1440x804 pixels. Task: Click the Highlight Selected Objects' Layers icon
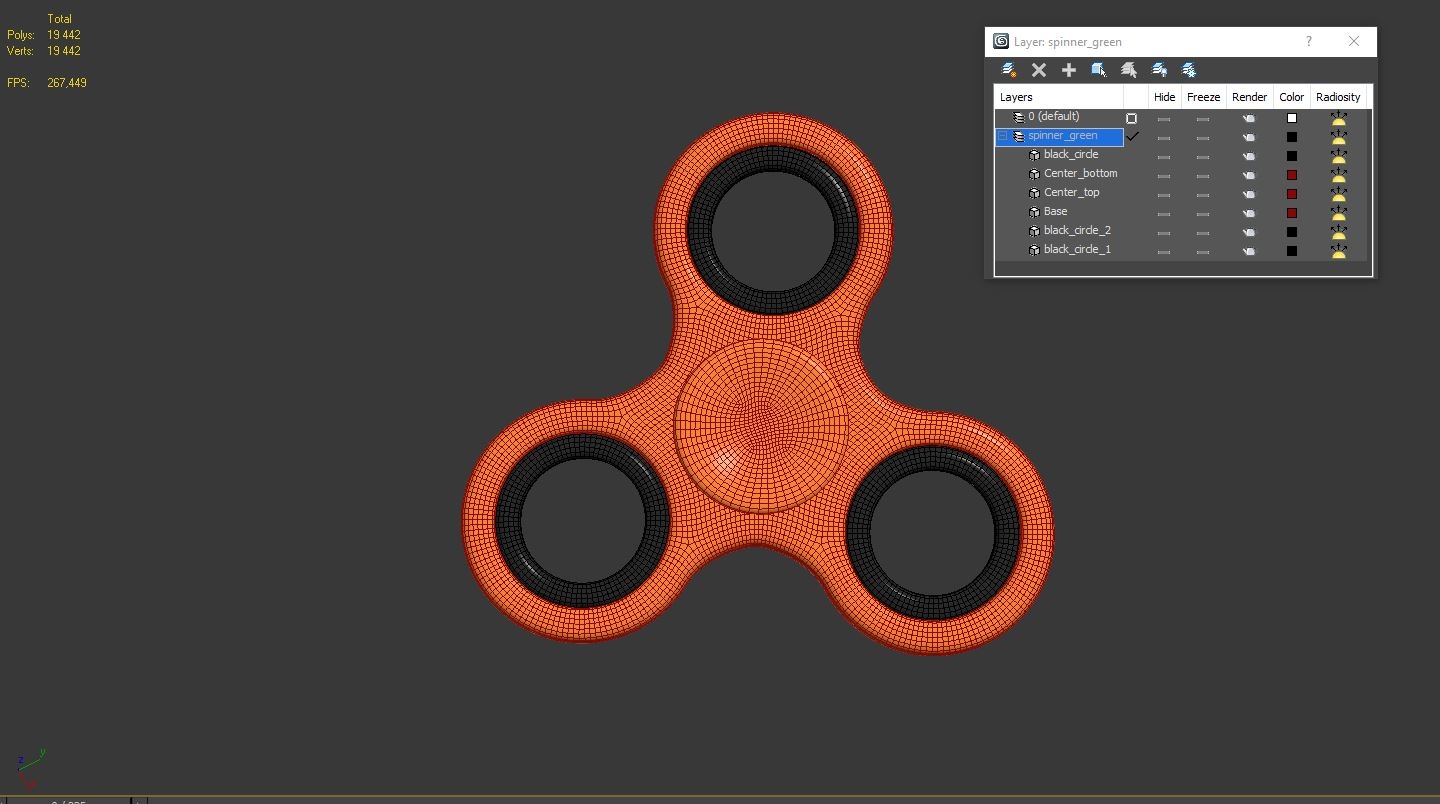point(1128,70)
